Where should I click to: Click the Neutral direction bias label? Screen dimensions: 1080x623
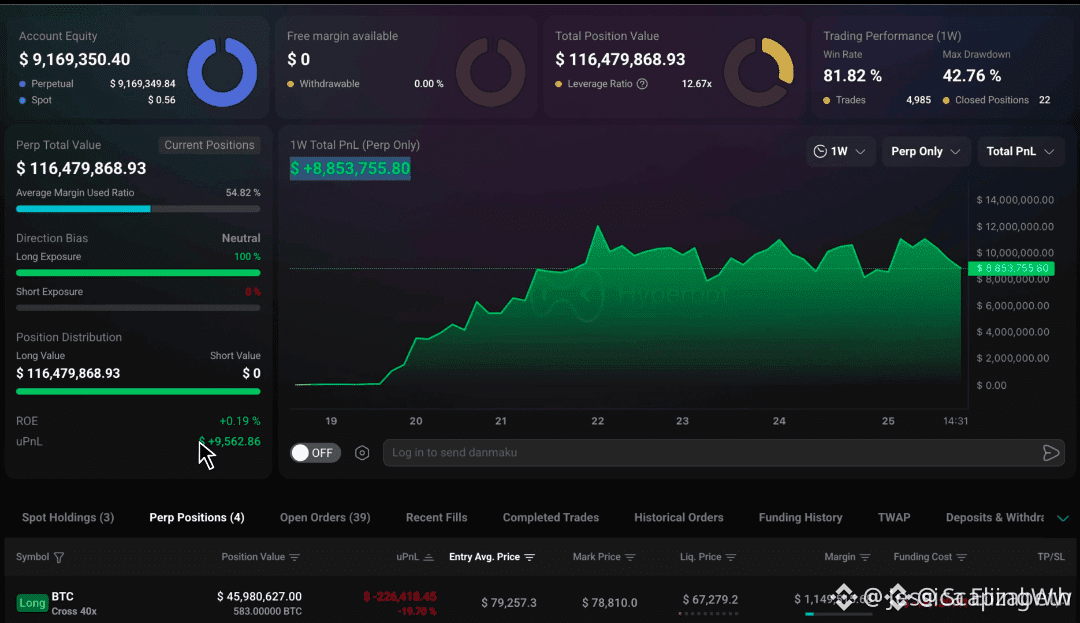(x=241, y=239)
